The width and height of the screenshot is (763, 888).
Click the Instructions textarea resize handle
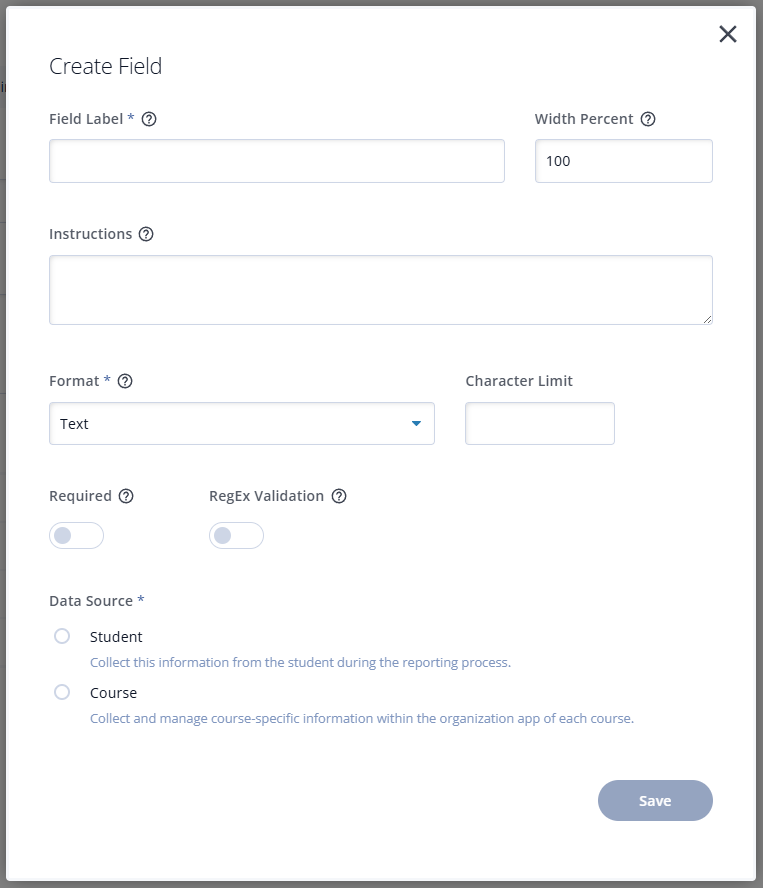(x=707, y=319)
